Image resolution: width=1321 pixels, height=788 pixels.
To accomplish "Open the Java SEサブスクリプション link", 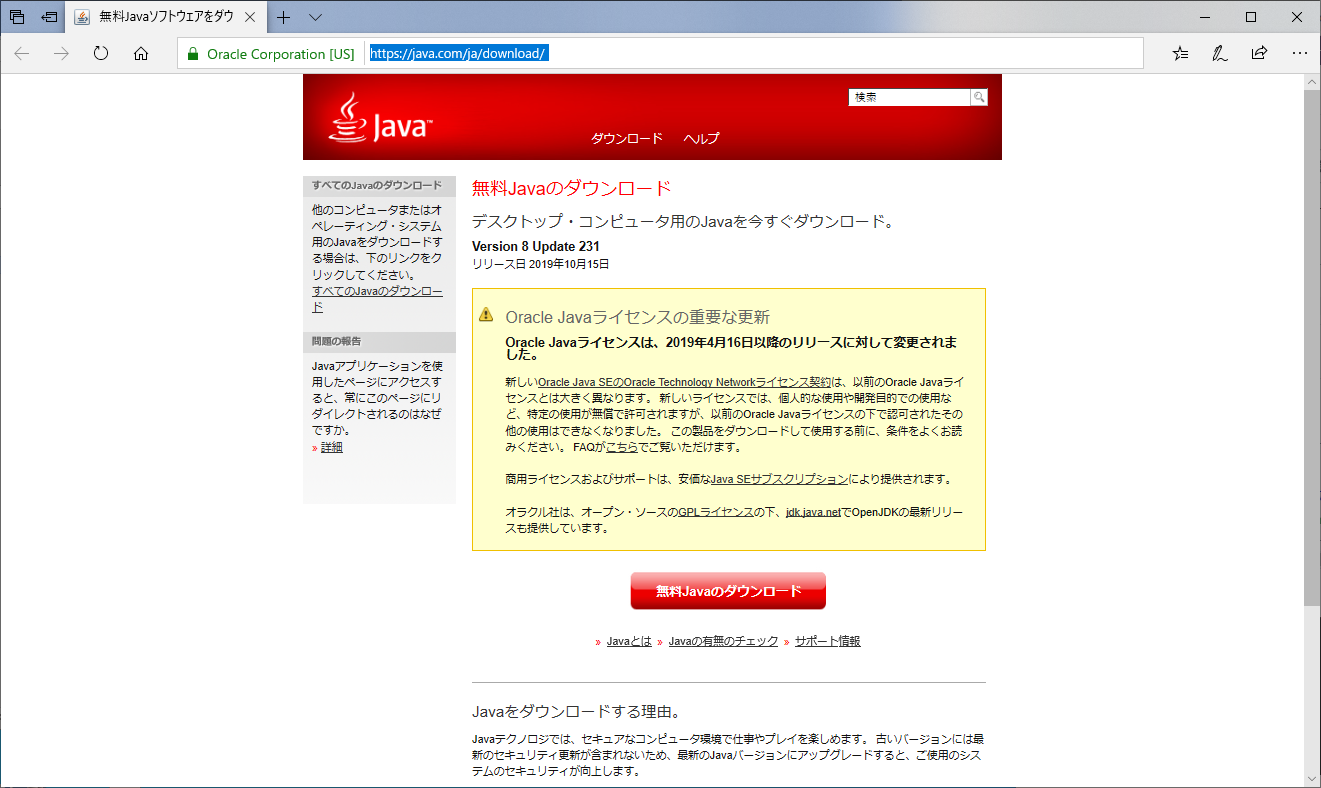I will (780, 479).
